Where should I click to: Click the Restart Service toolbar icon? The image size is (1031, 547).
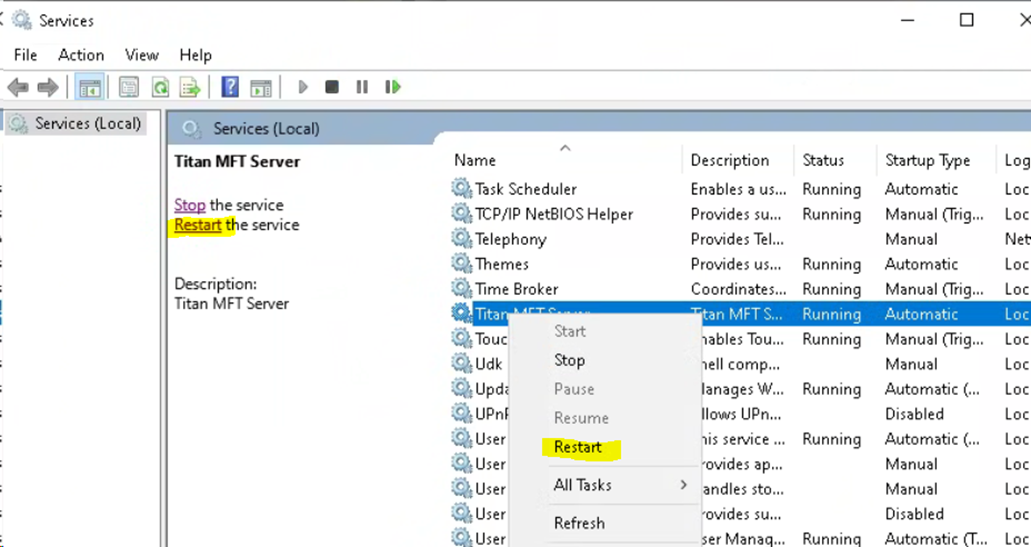(x=393, y=88)
